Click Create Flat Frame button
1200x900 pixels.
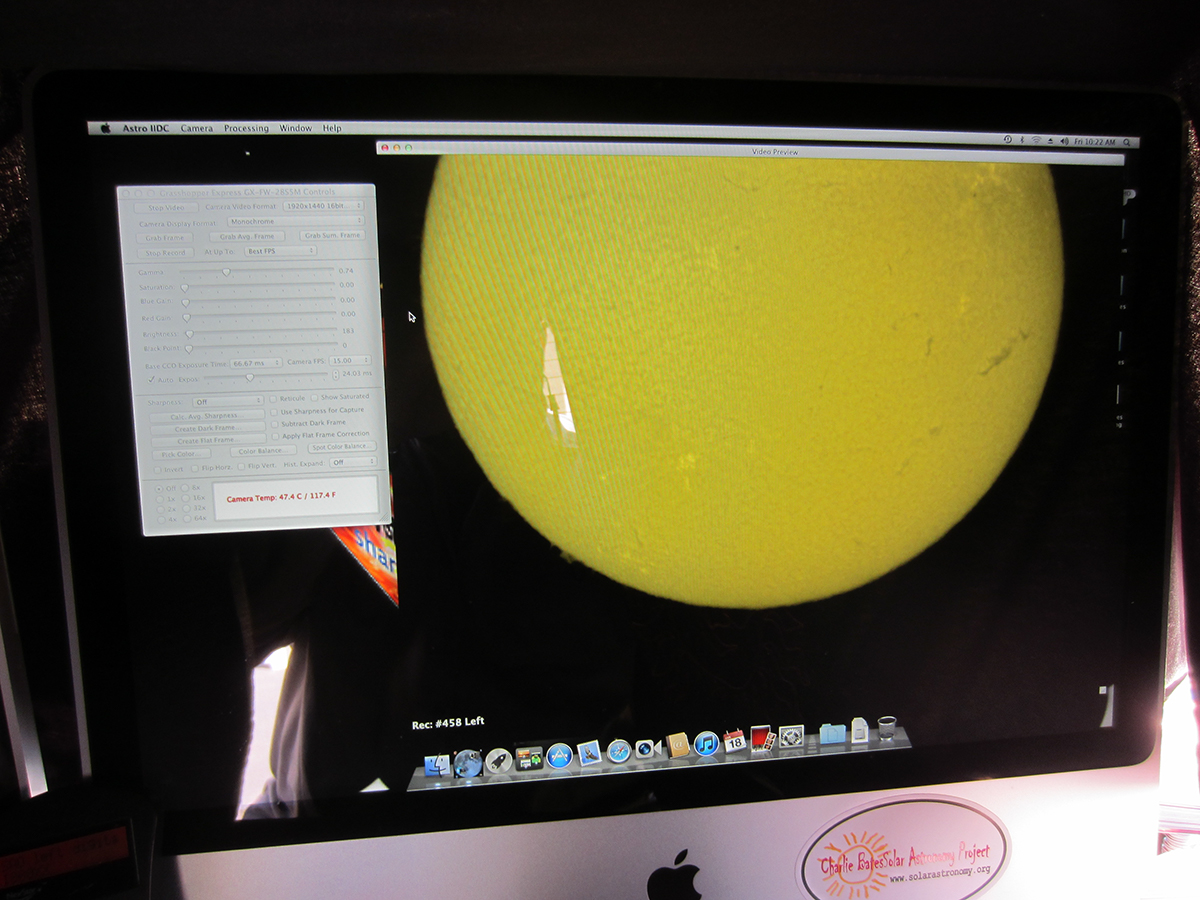coord(207,441)
